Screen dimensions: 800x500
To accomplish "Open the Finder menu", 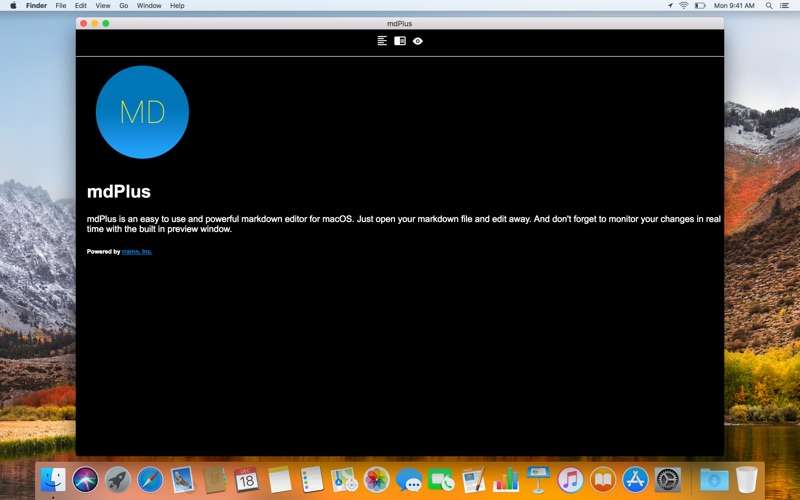I will pyautogui.click(x=36, y=6).
